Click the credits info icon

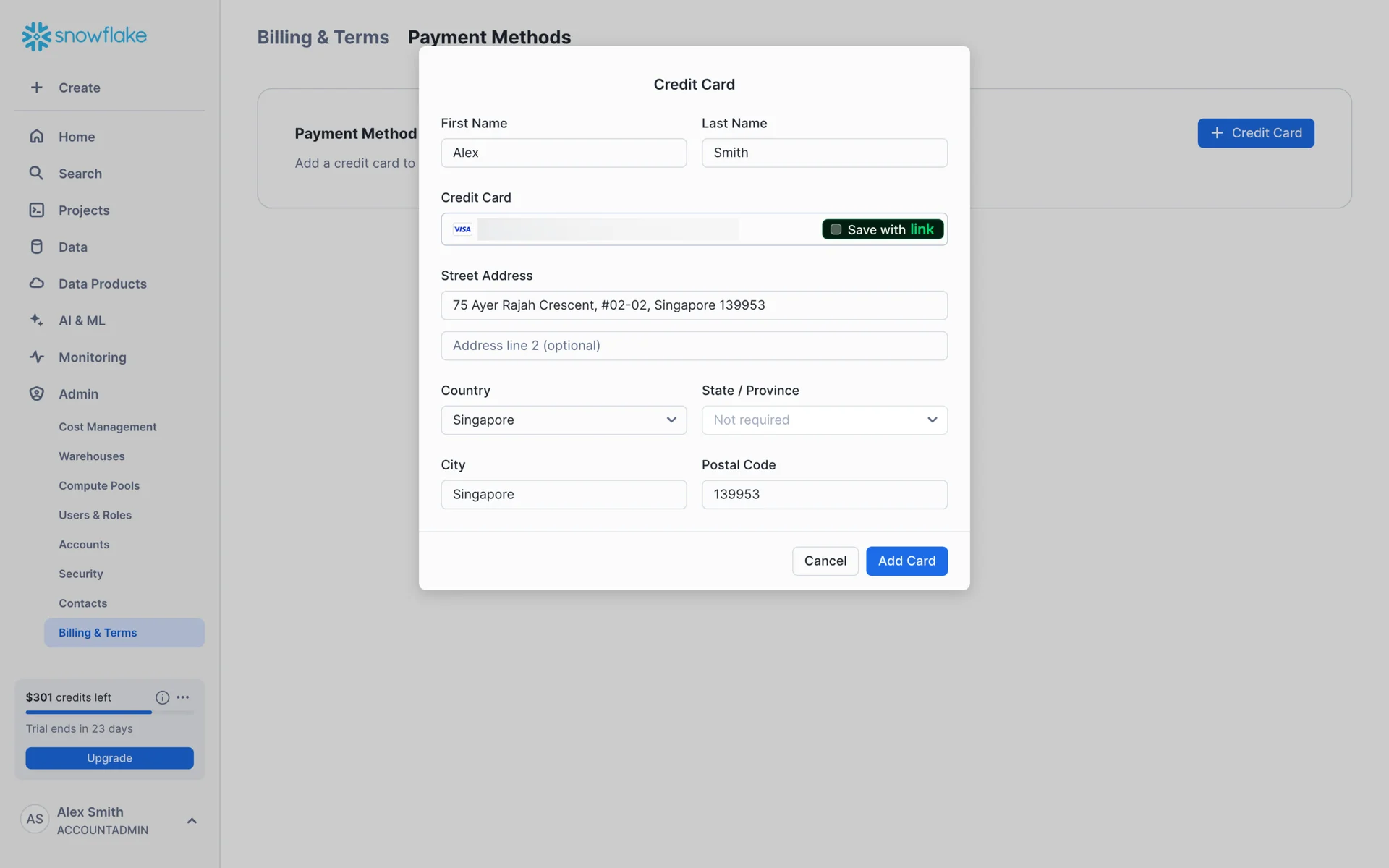coord(162,697)
